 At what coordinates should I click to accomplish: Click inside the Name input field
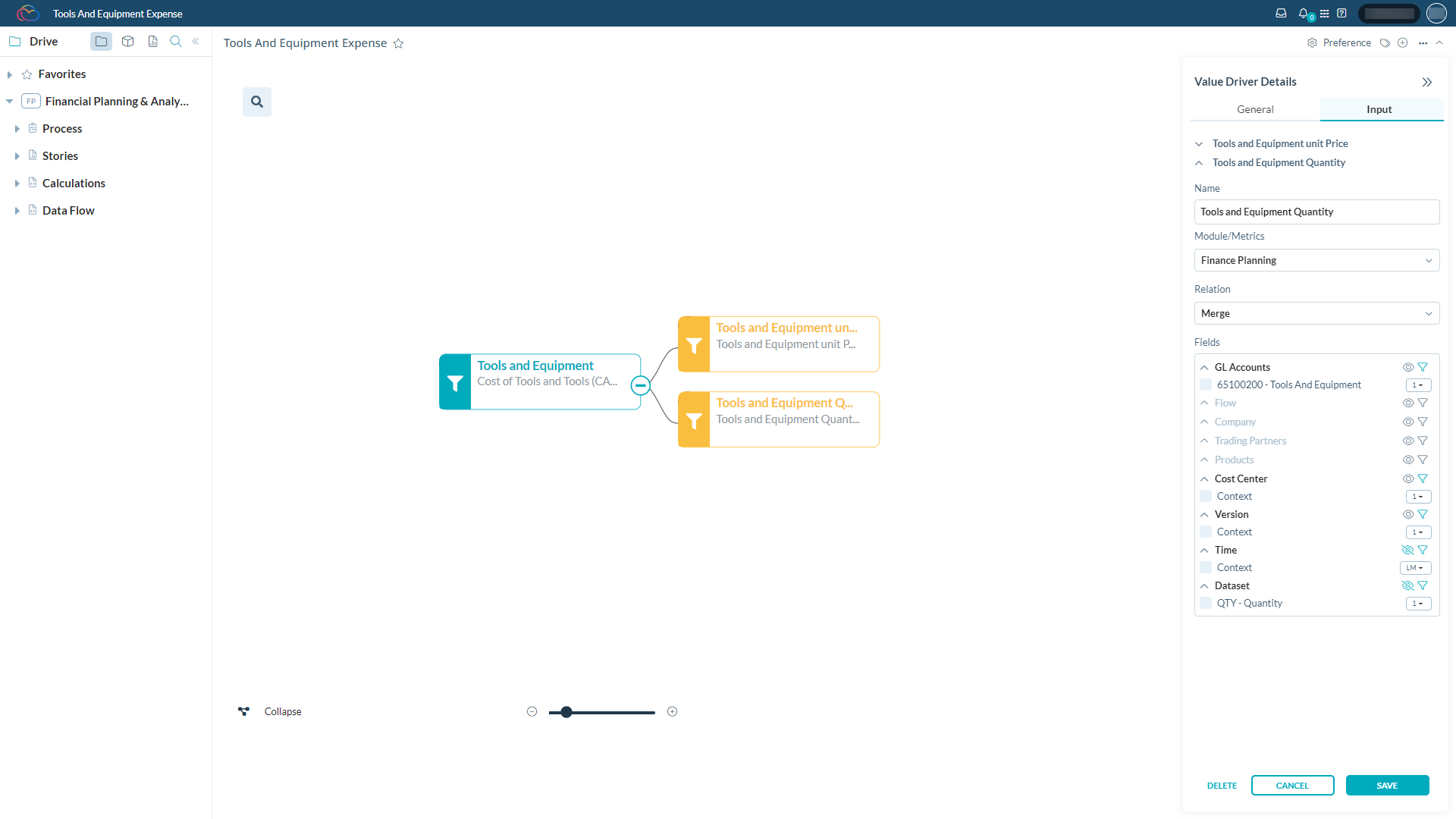point(1316,212)
